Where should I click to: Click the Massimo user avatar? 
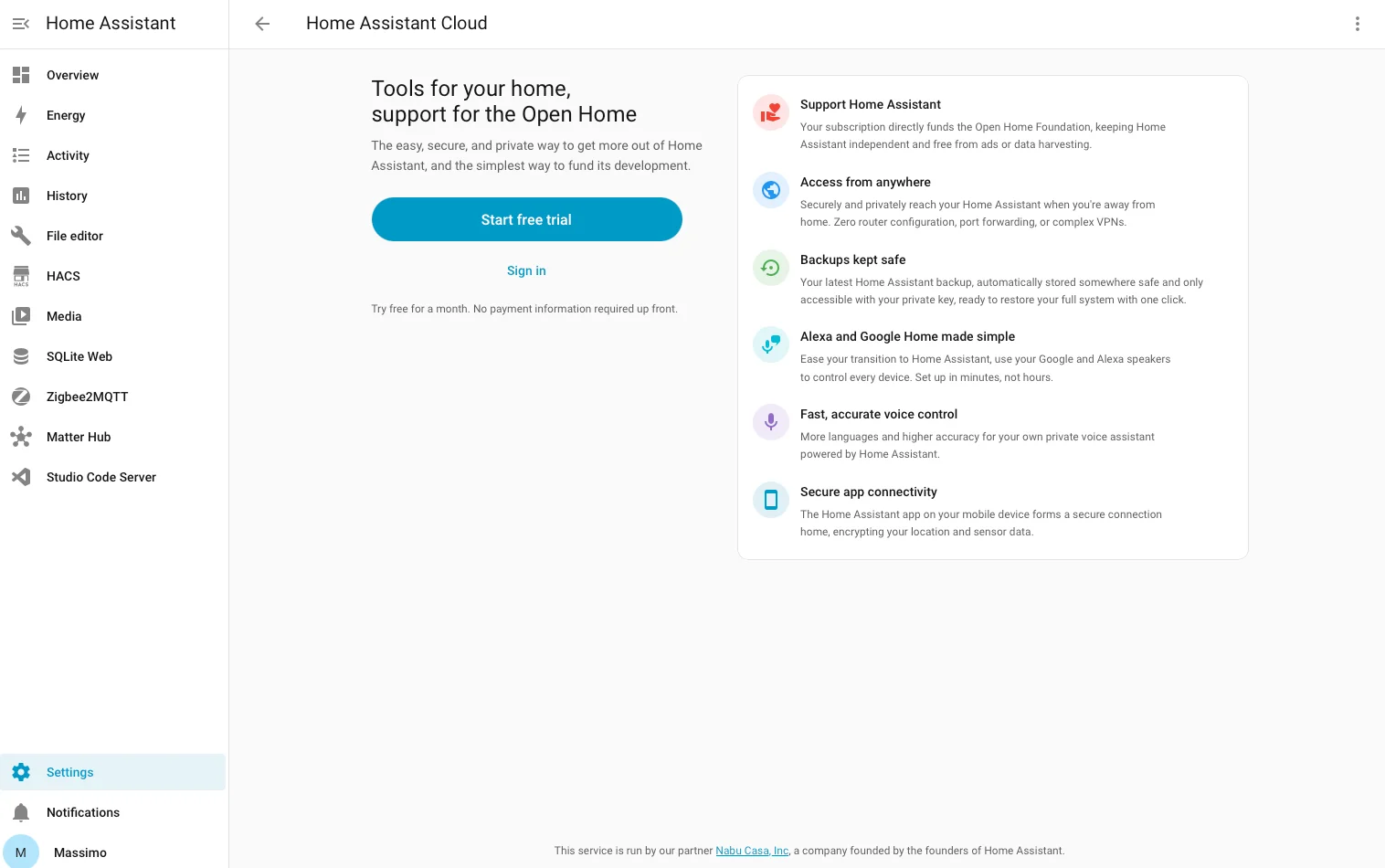pos(21,852)
